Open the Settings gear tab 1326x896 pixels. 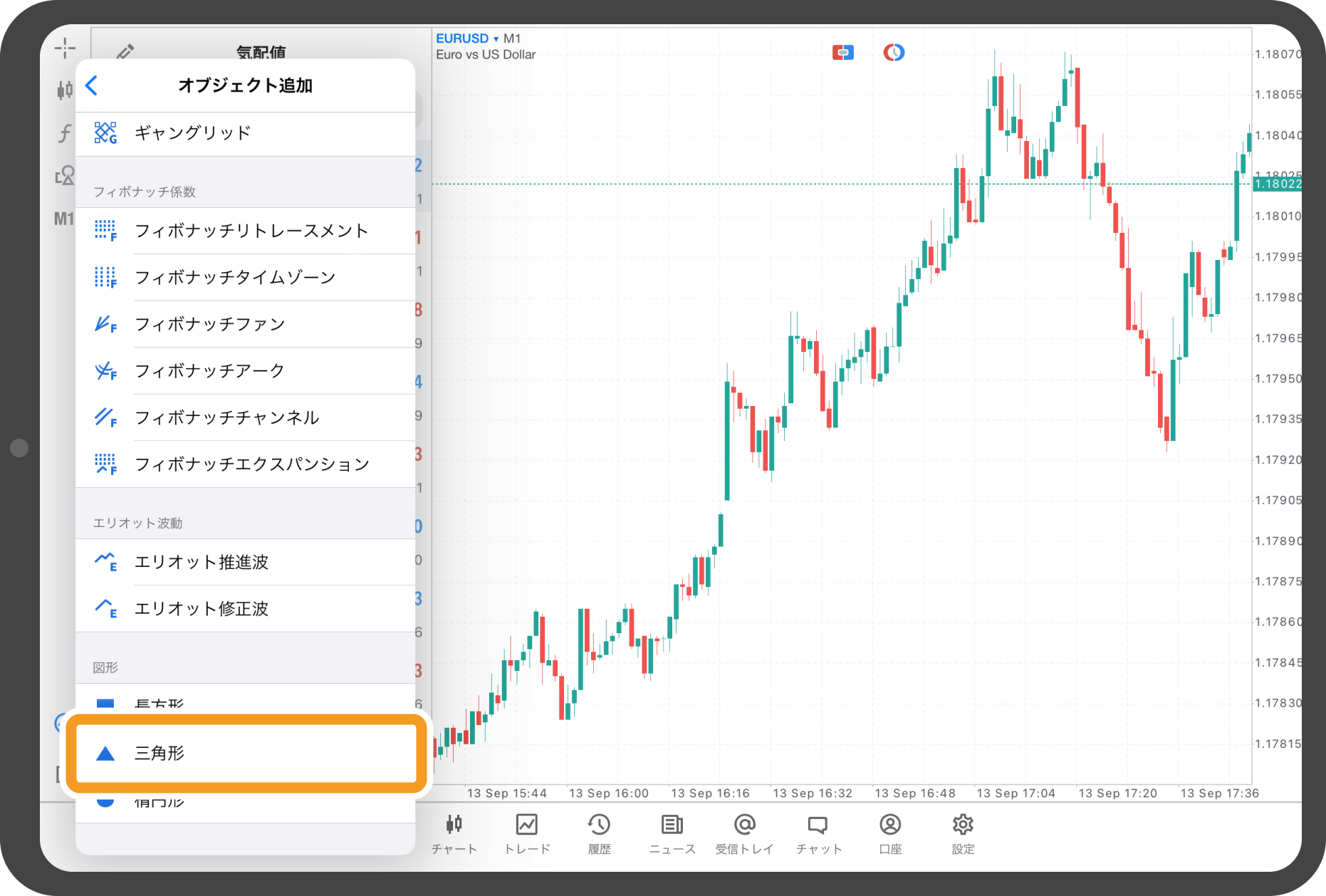963,833
